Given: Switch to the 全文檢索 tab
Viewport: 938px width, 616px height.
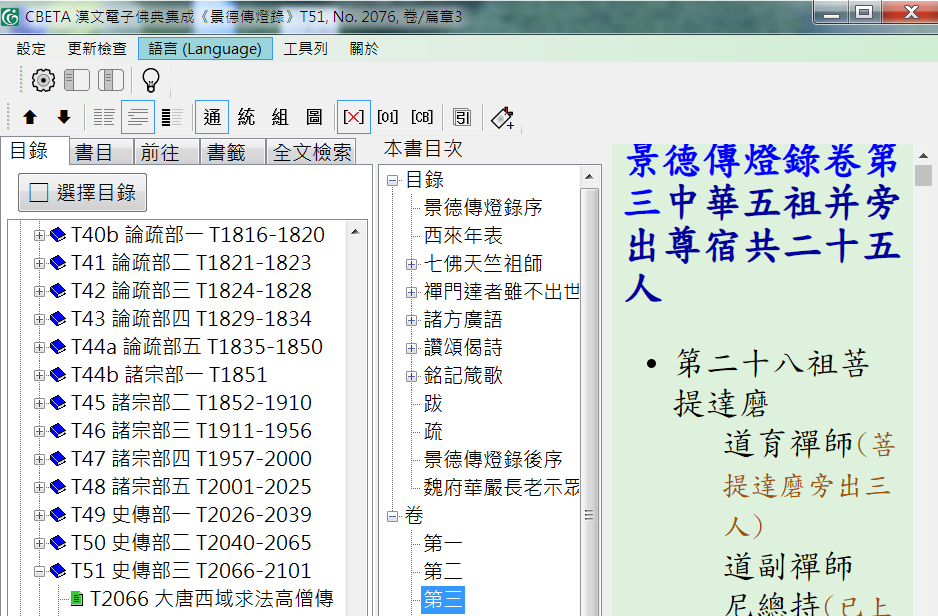Looking at the screenshot, I should point(312,152).
